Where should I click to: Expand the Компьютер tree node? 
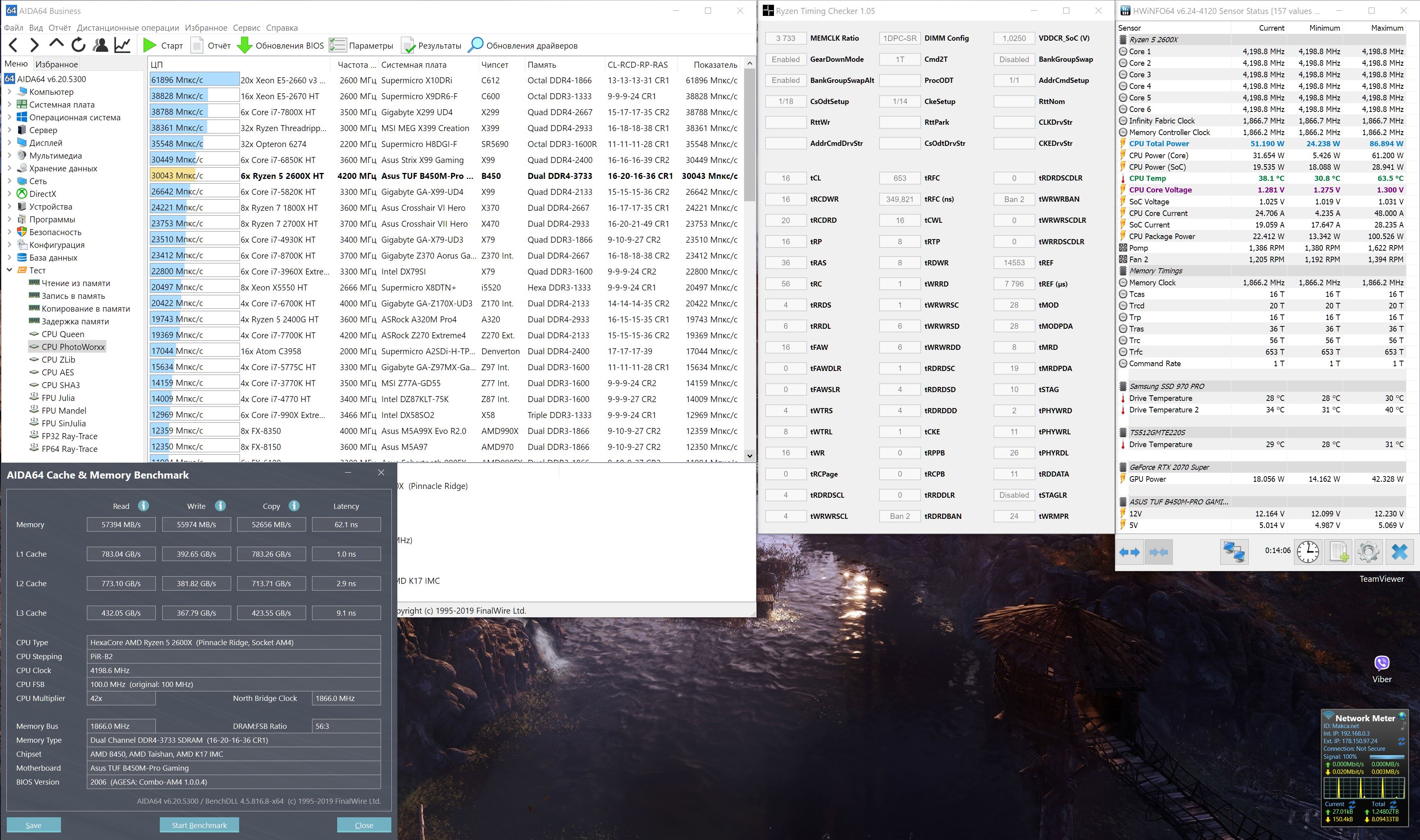(9, 92)
